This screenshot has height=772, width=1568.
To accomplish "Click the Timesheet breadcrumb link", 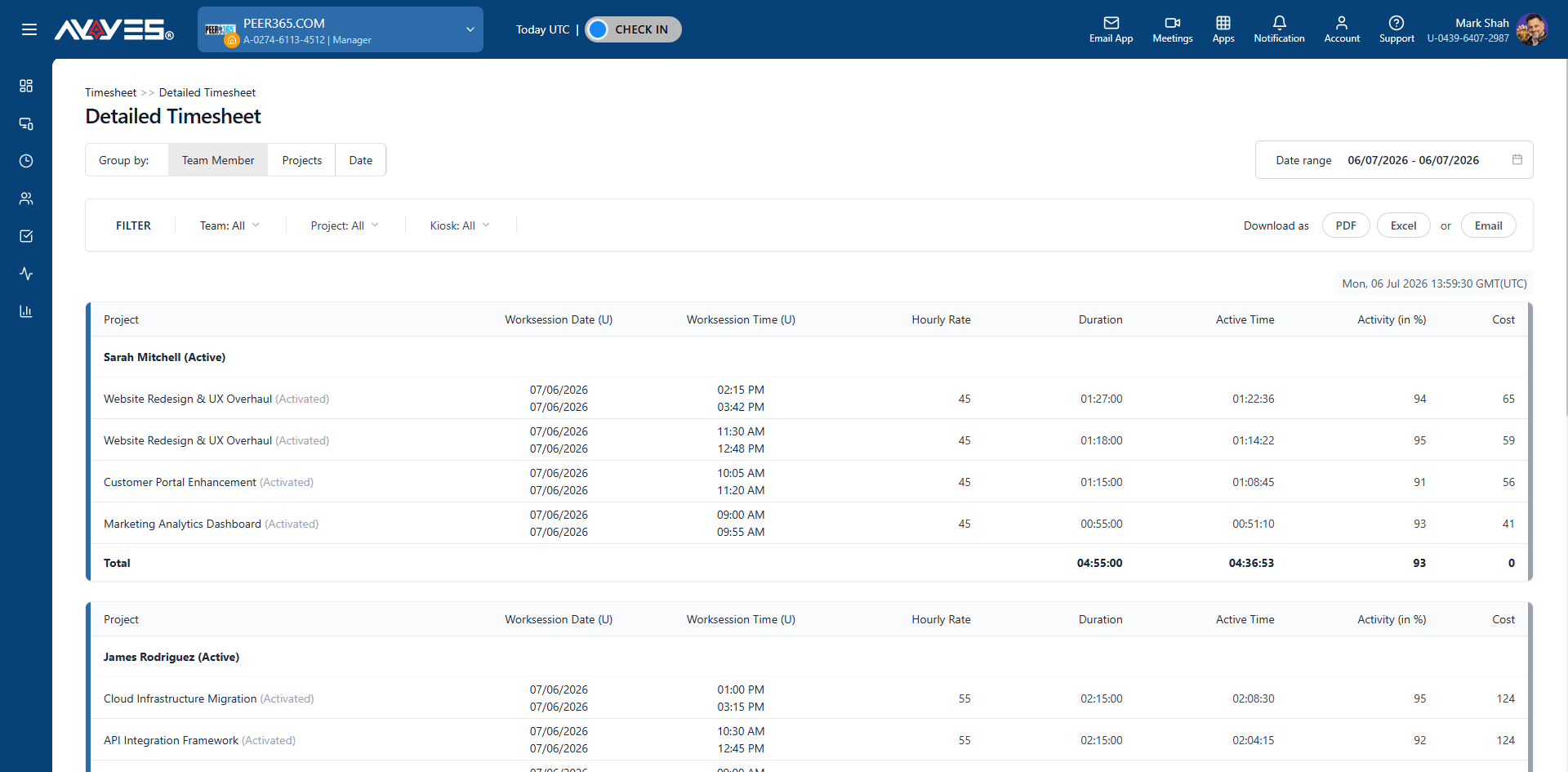I will 111,92.
